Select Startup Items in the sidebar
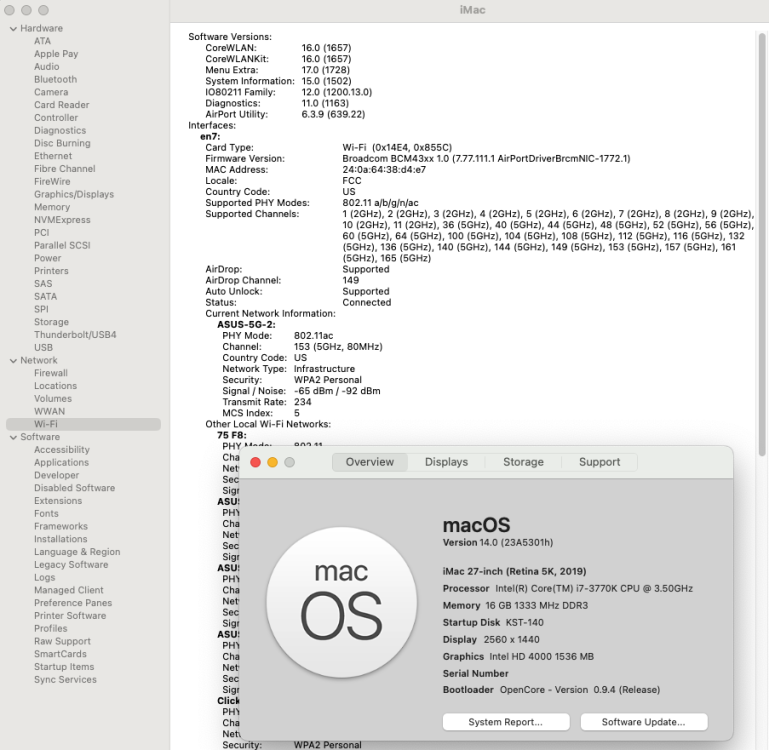This screenshot has width=769, height=750. [x=64, y=666]
